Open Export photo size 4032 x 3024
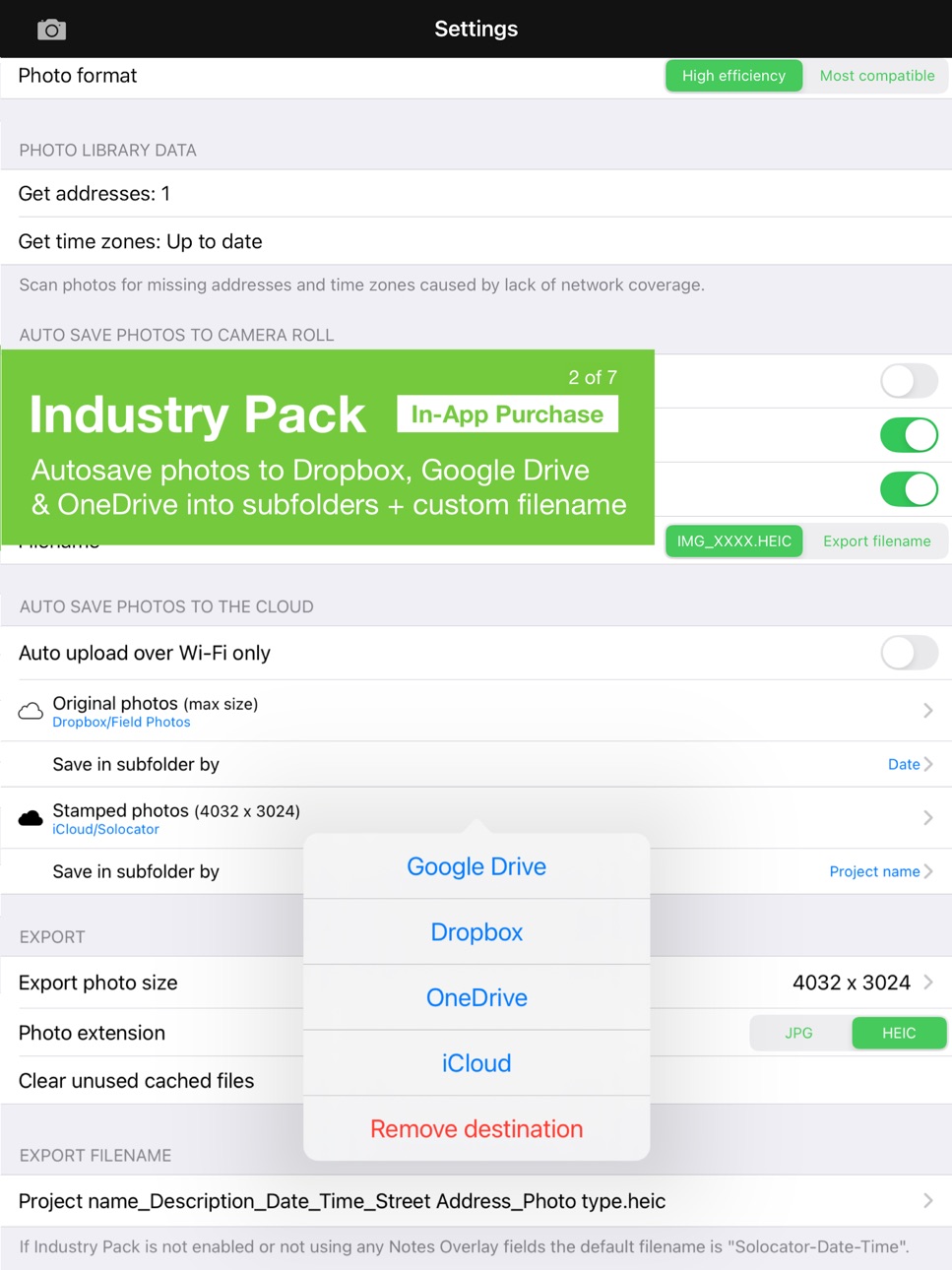952x1270 pixels. (x=862, y=983)
